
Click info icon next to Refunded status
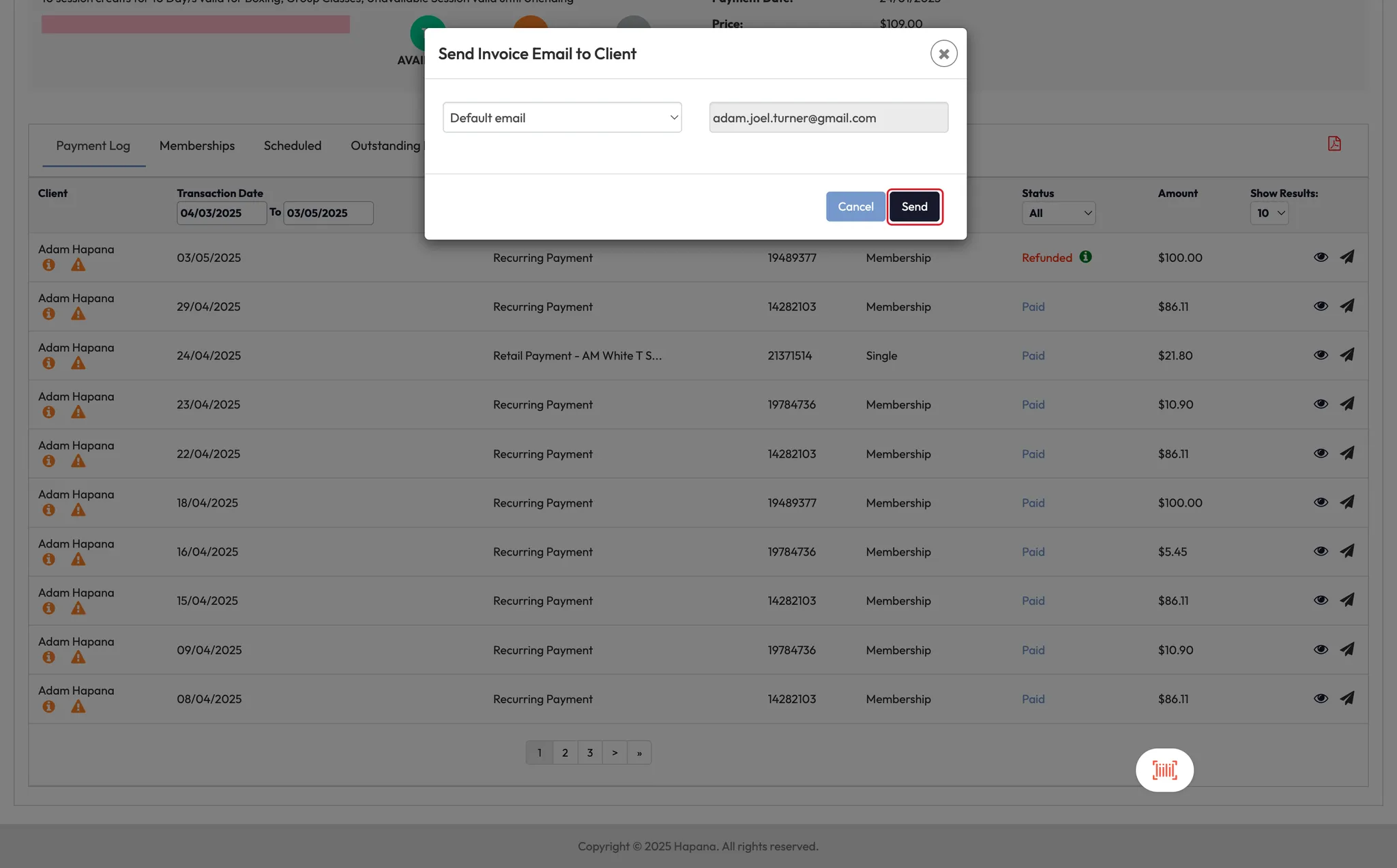(x=1085, y=257)
